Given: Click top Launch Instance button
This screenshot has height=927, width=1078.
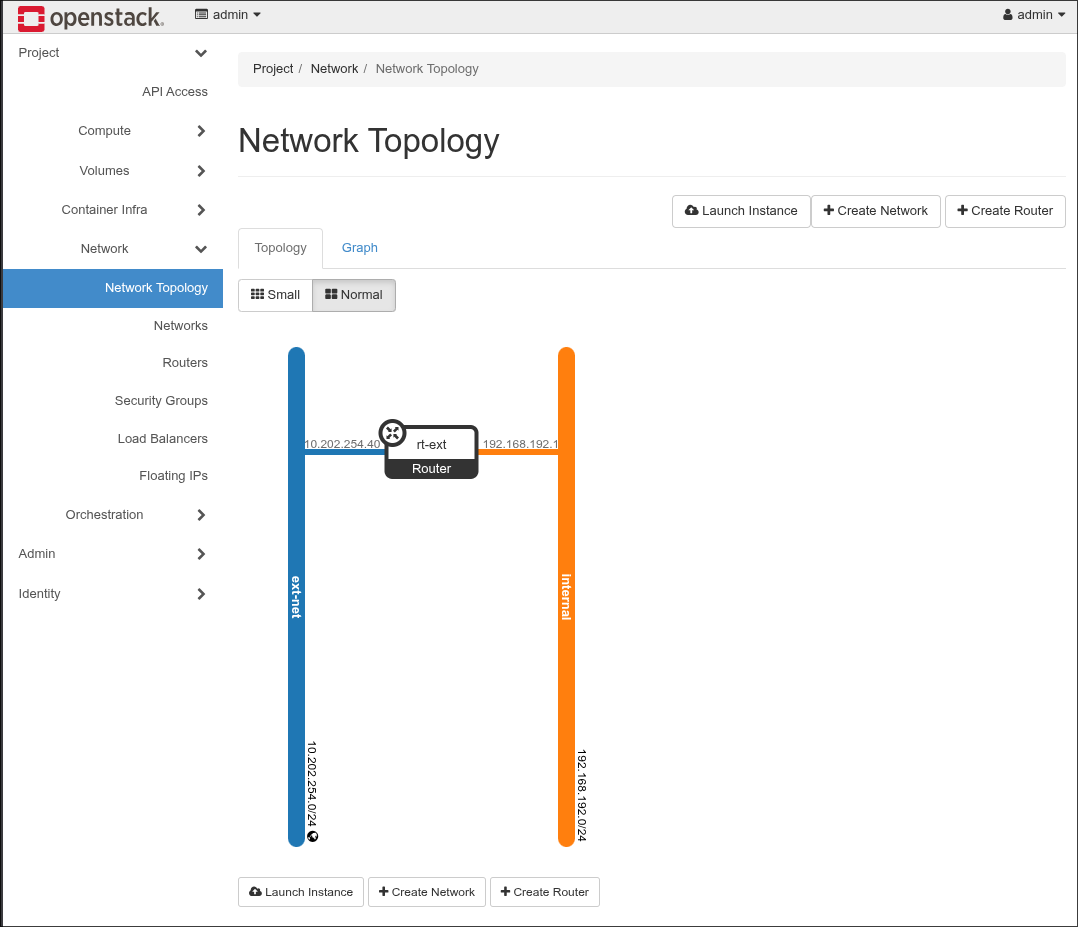Looking at the screenshot, I should [741, 211].
